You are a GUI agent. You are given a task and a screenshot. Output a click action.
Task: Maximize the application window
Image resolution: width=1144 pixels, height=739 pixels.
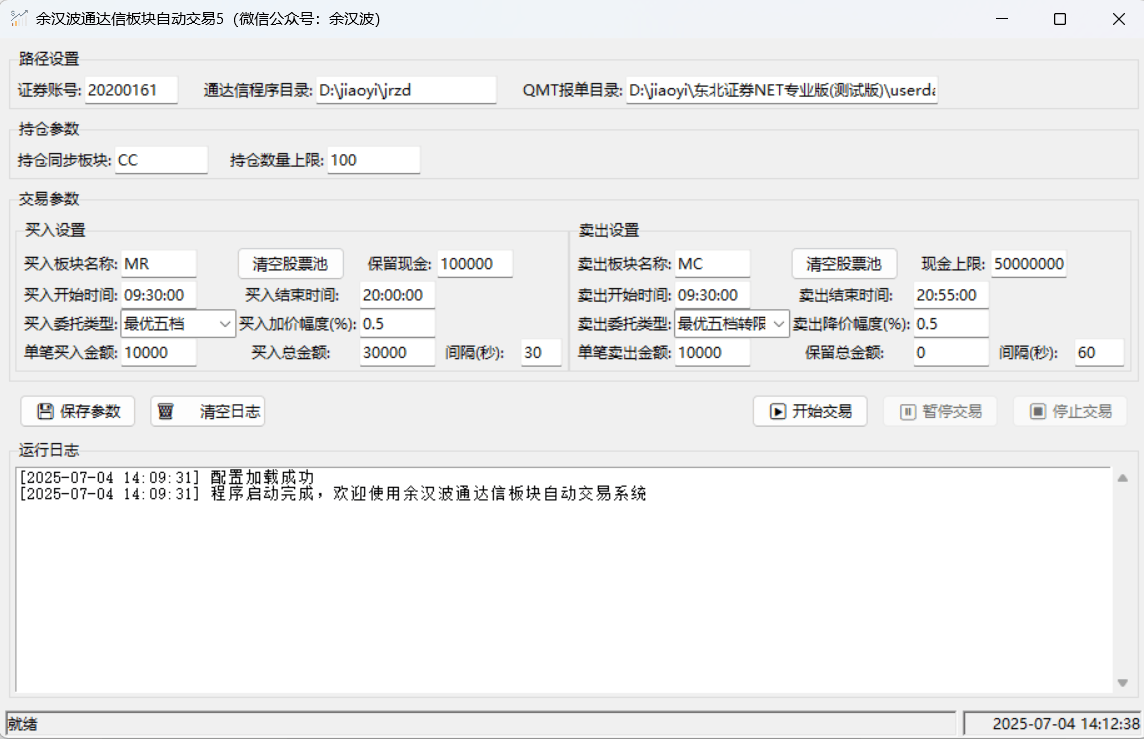click(x=1060, y=19)
